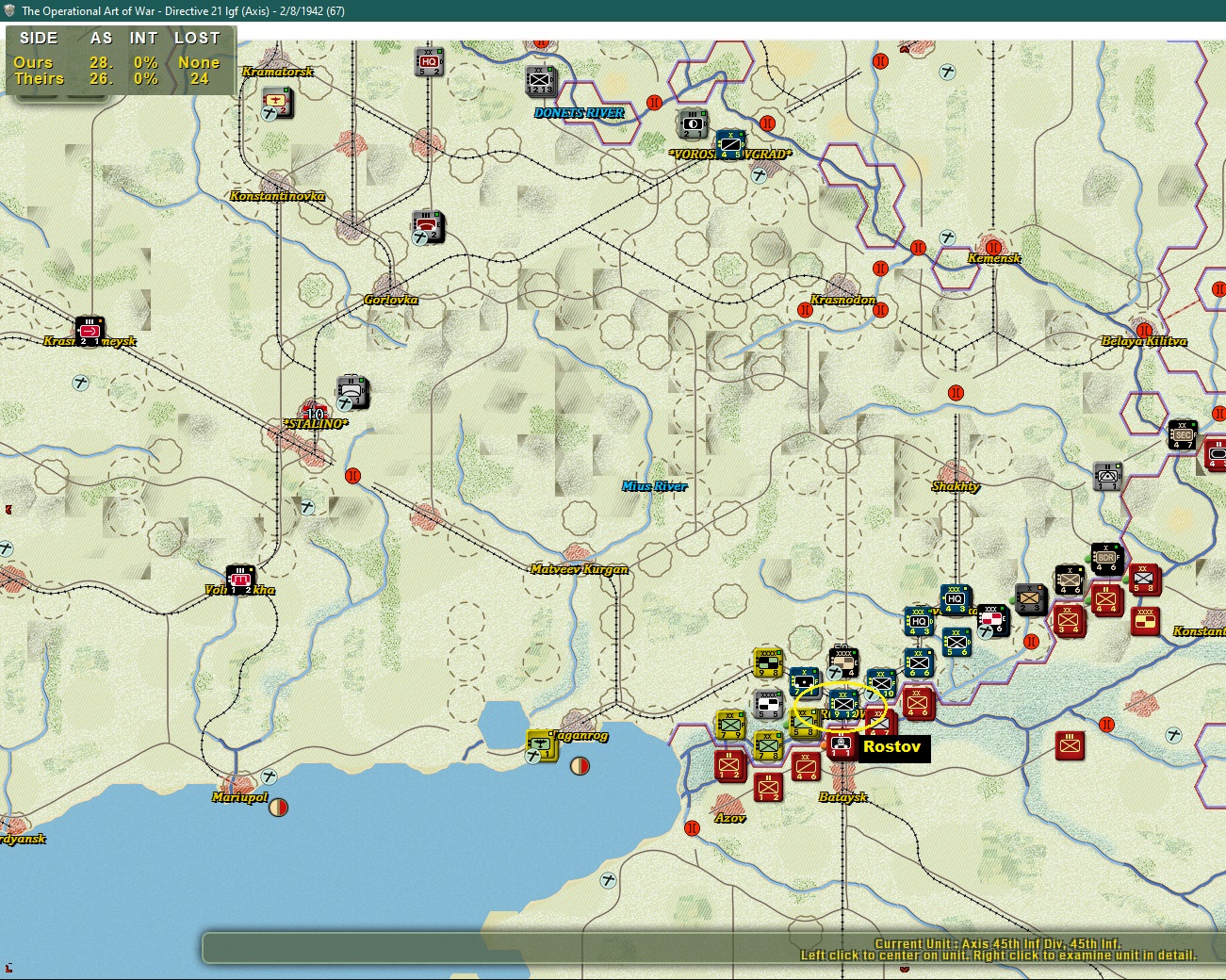
Task: Click the isolated red III infantry counter
Action: click(1070, 745)
